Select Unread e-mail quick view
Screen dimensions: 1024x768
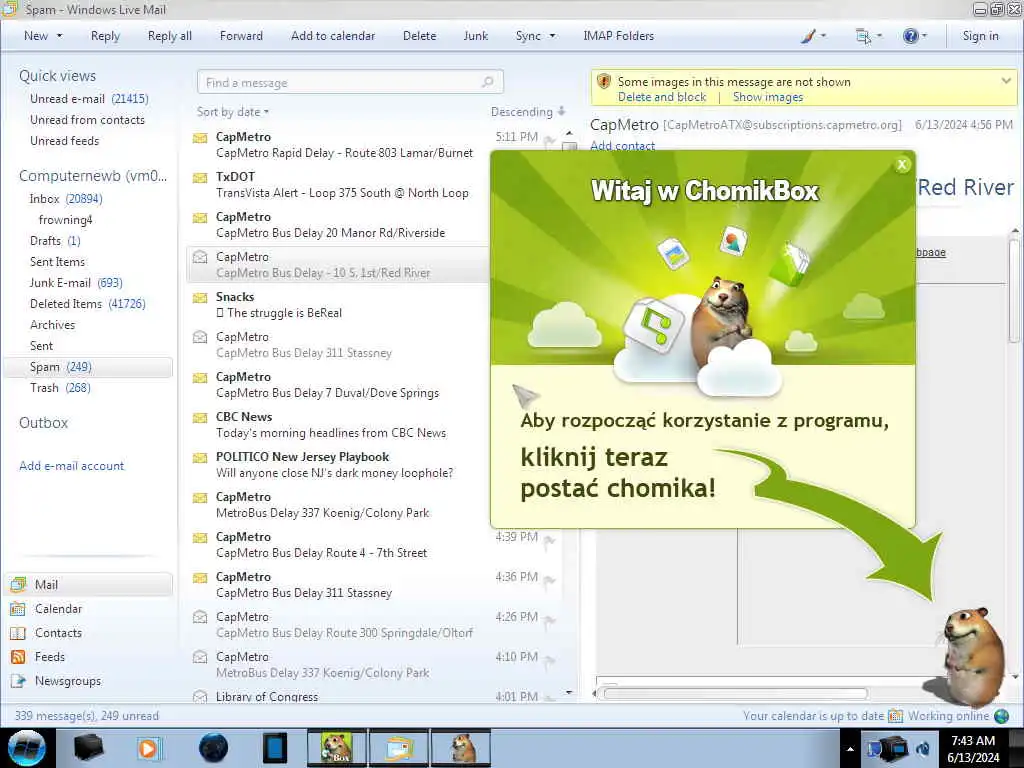[89, 99]
